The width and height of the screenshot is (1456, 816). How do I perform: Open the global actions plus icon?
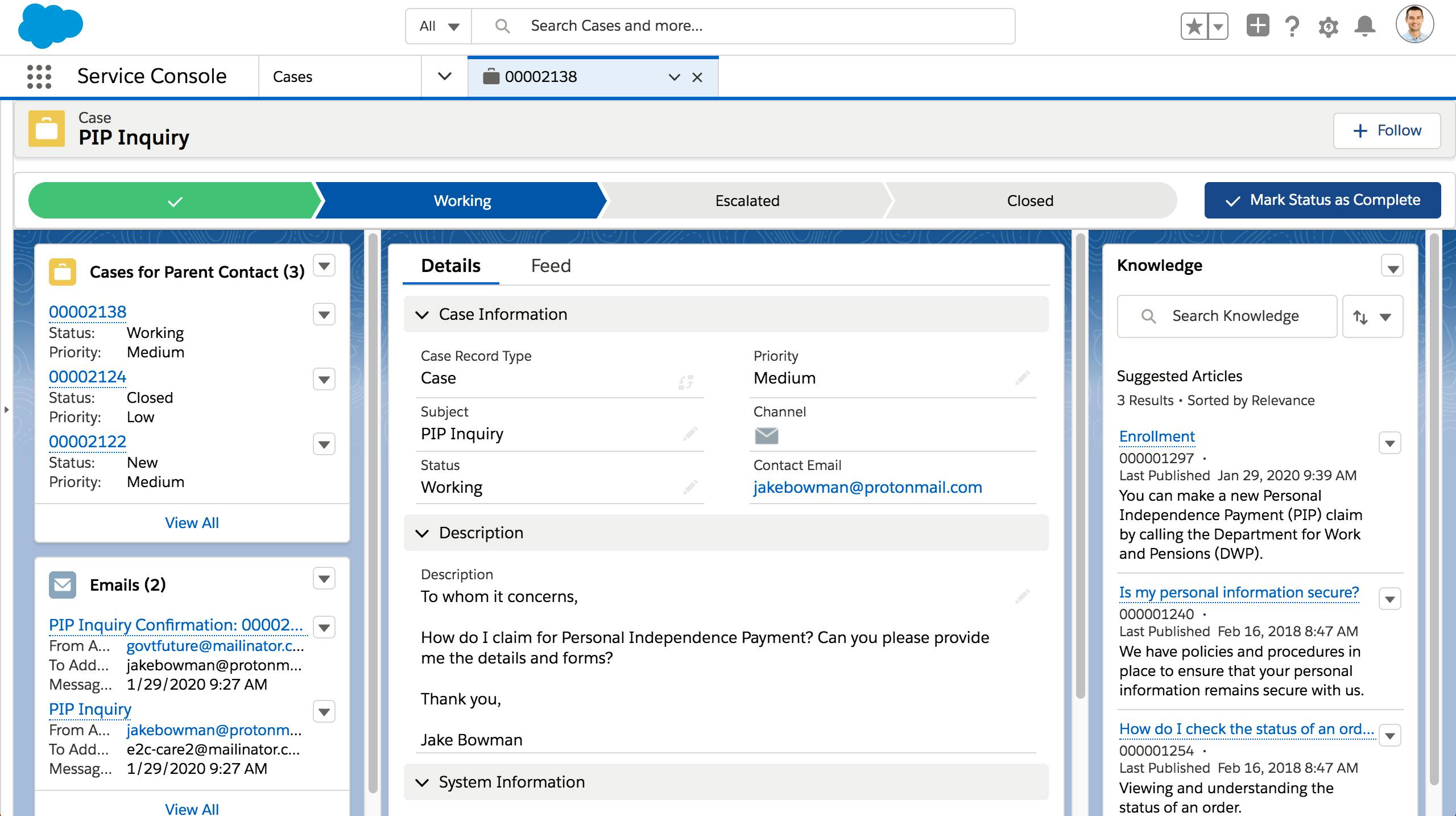click(x=1258, y=26)
